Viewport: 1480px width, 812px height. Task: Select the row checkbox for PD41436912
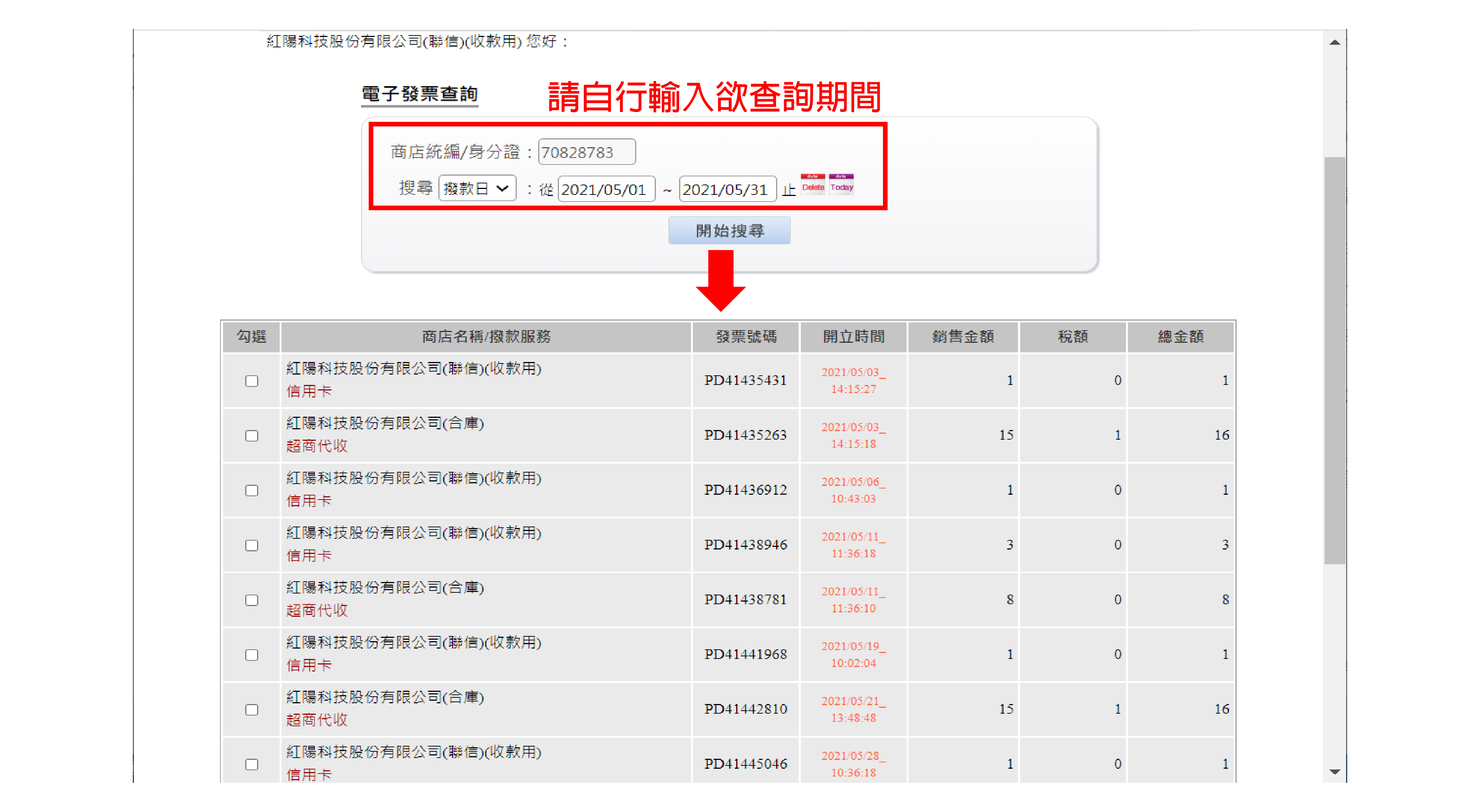[x=252, y=490]
